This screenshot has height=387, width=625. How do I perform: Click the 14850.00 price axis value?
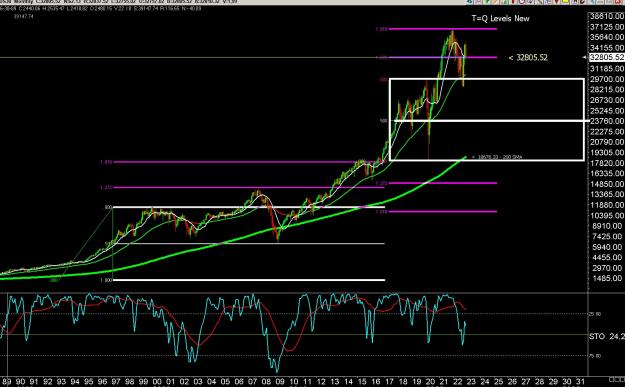(607, 184)
